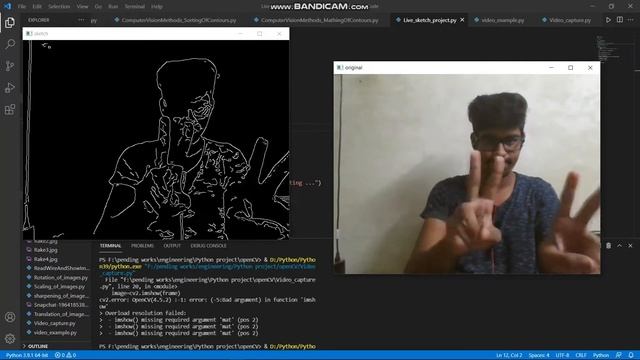640x360 pixels.
Task: Click the feedback icon in status bar
Action: (x=619, y=356)
